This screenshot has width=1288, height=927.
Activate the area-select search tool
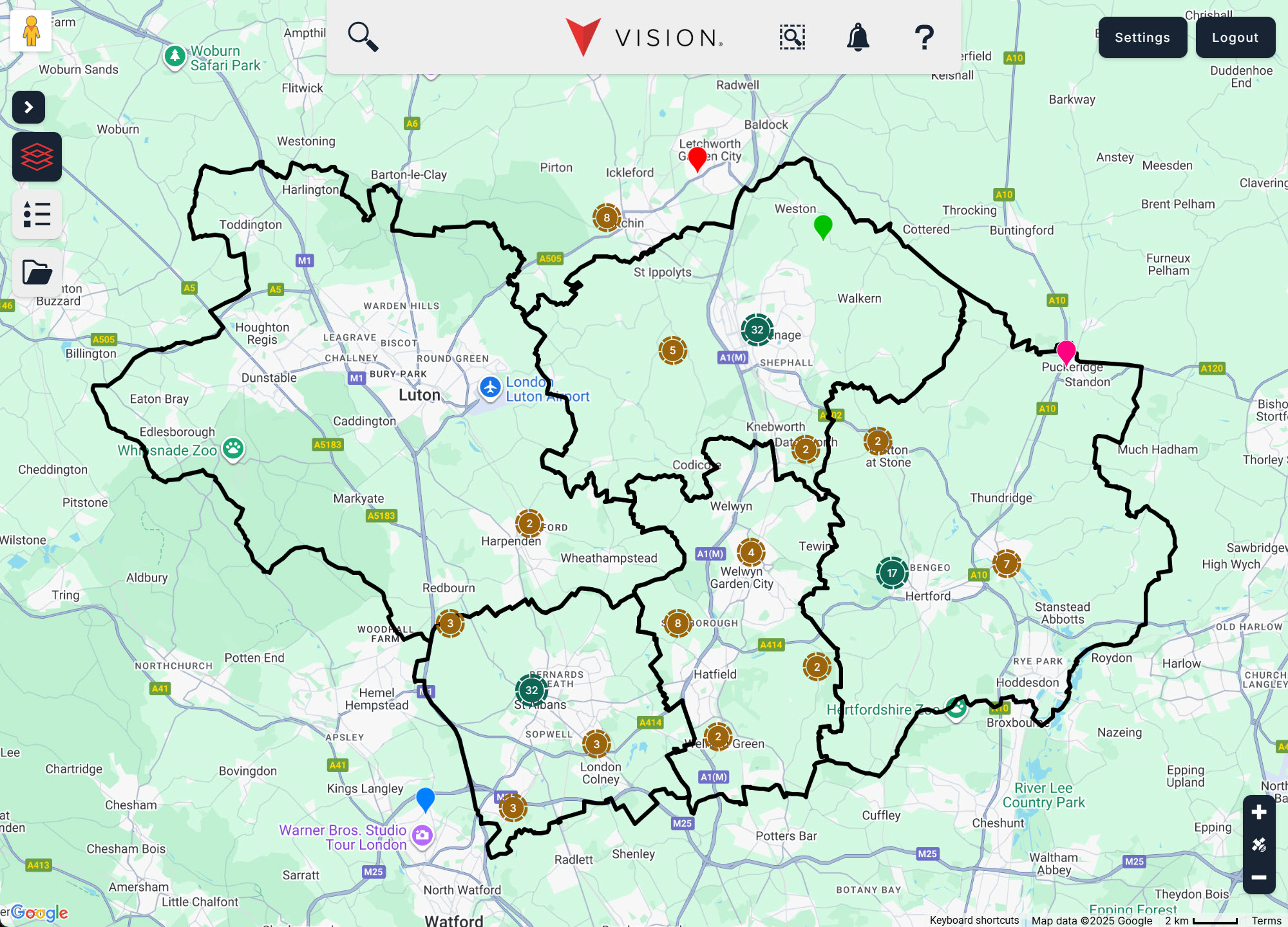(792, 37)
